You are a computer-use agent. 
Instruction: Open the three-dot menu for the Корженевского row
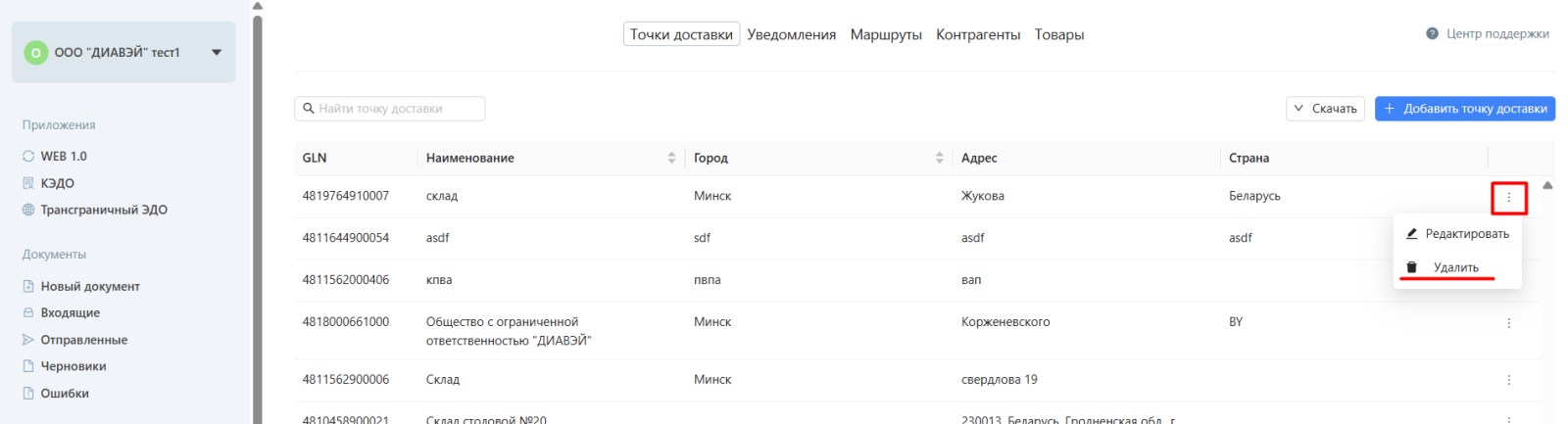click(x=1508, y=323)
